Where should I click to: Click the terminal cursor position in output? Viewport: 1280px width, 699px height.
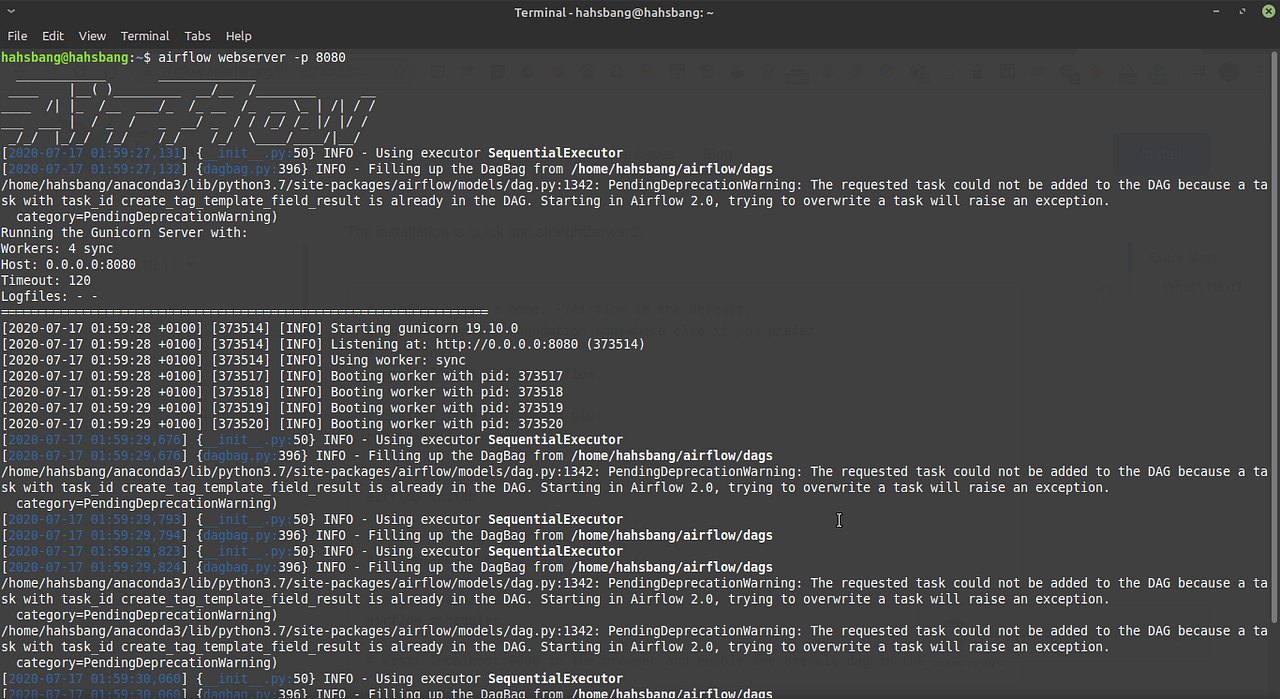tap(838, 520)
